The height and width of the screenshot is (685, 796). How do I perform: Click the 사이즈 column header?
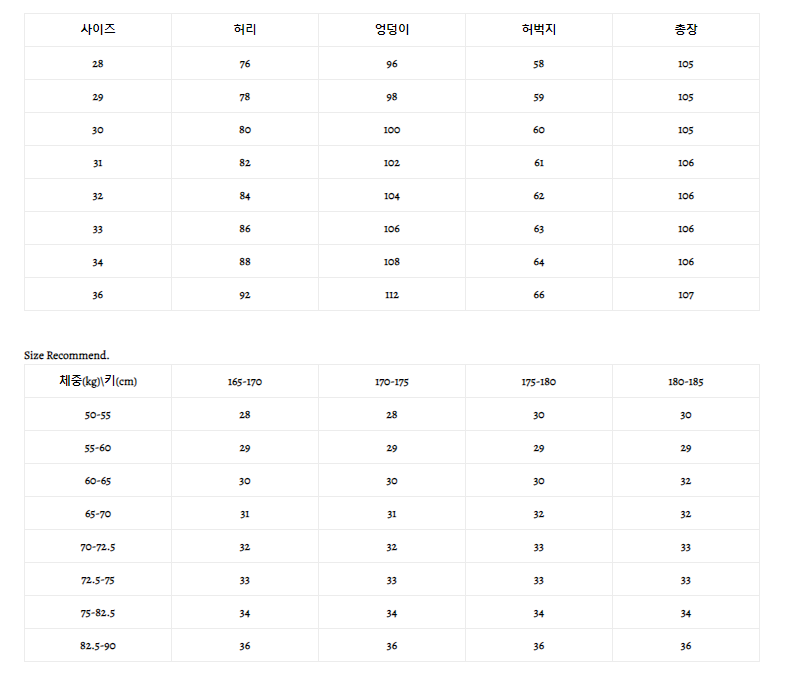(x=98, y=30)
